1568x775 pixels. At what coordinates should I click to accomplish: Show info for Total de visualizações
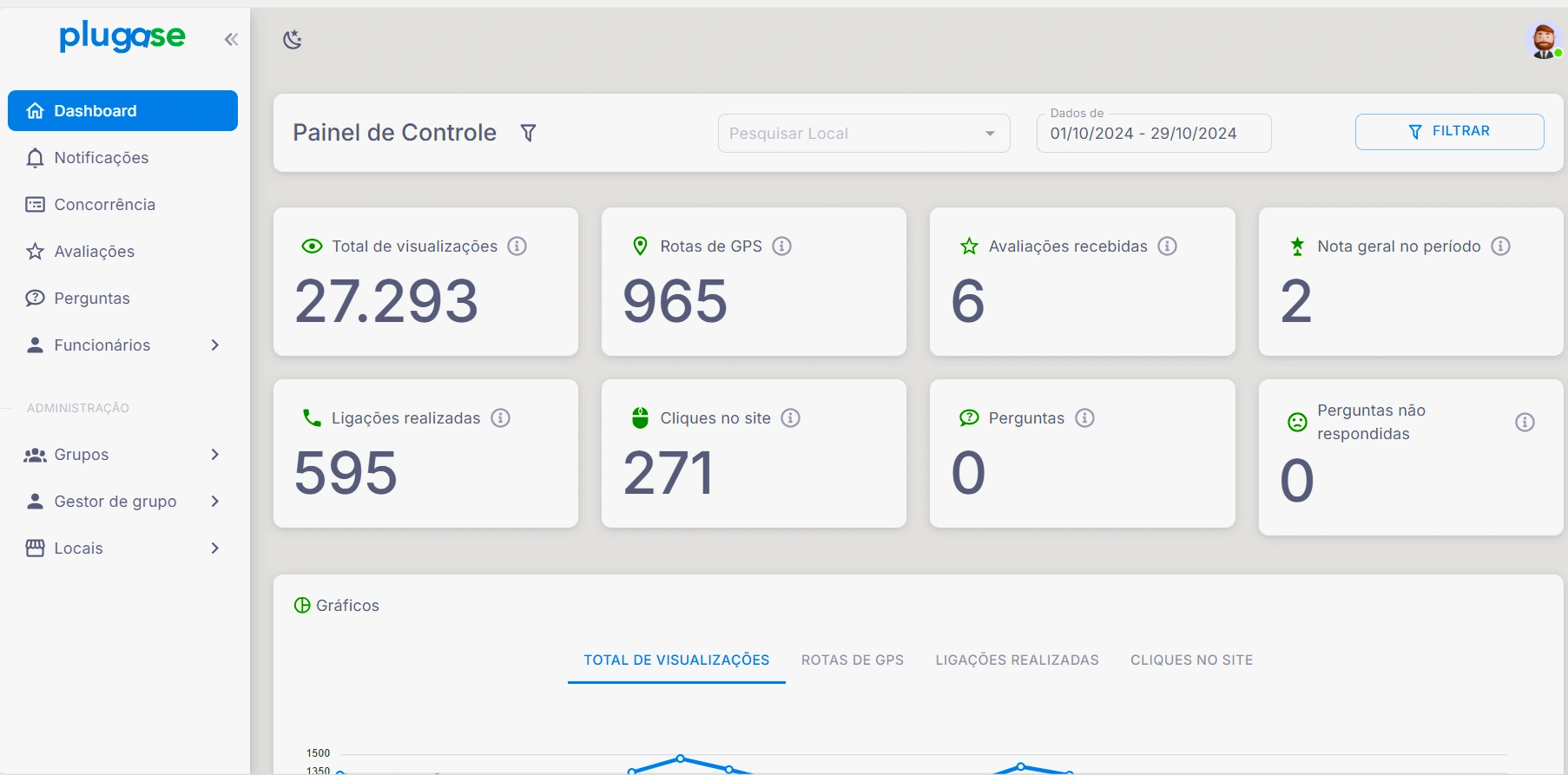tap(517, 246)
